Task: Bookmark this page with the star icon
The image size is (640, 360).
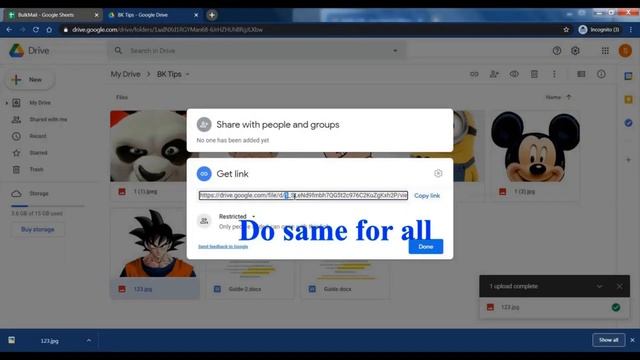Action: pos(566,29)
